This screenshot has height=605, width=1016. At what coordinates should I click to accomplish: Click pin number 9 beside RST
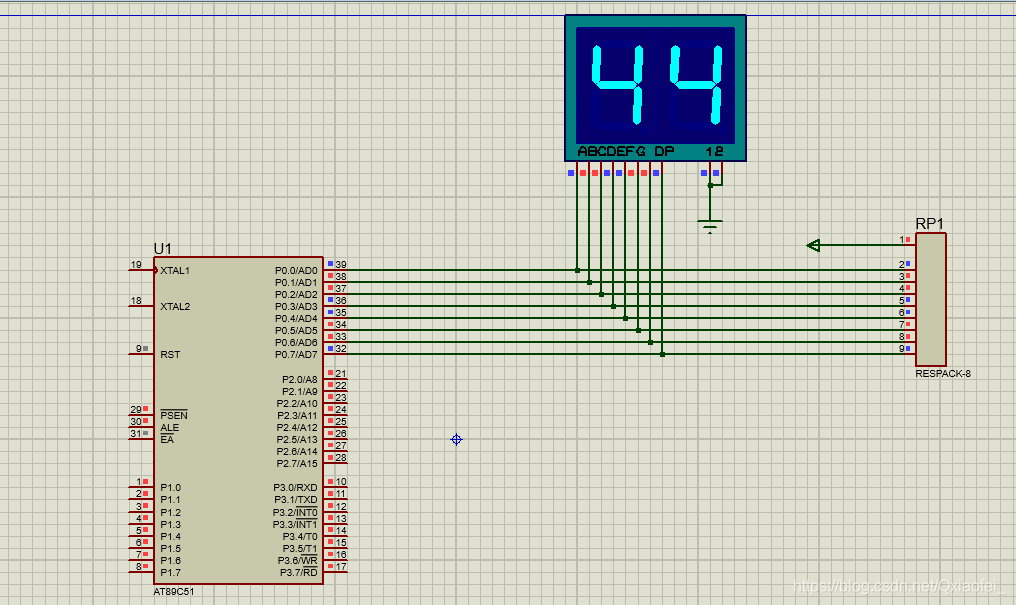[139, 348]
